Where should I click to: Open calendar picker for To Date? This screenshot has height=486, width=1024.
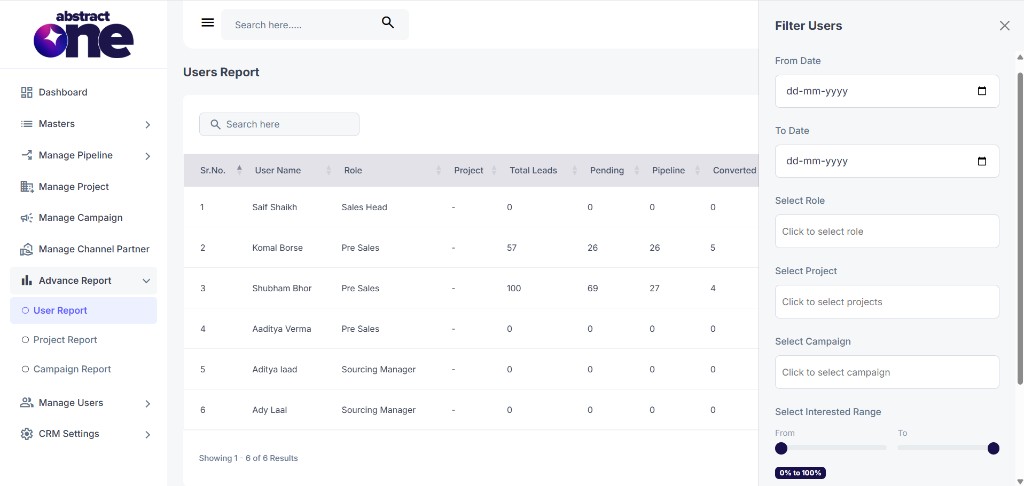pos(982,161)
